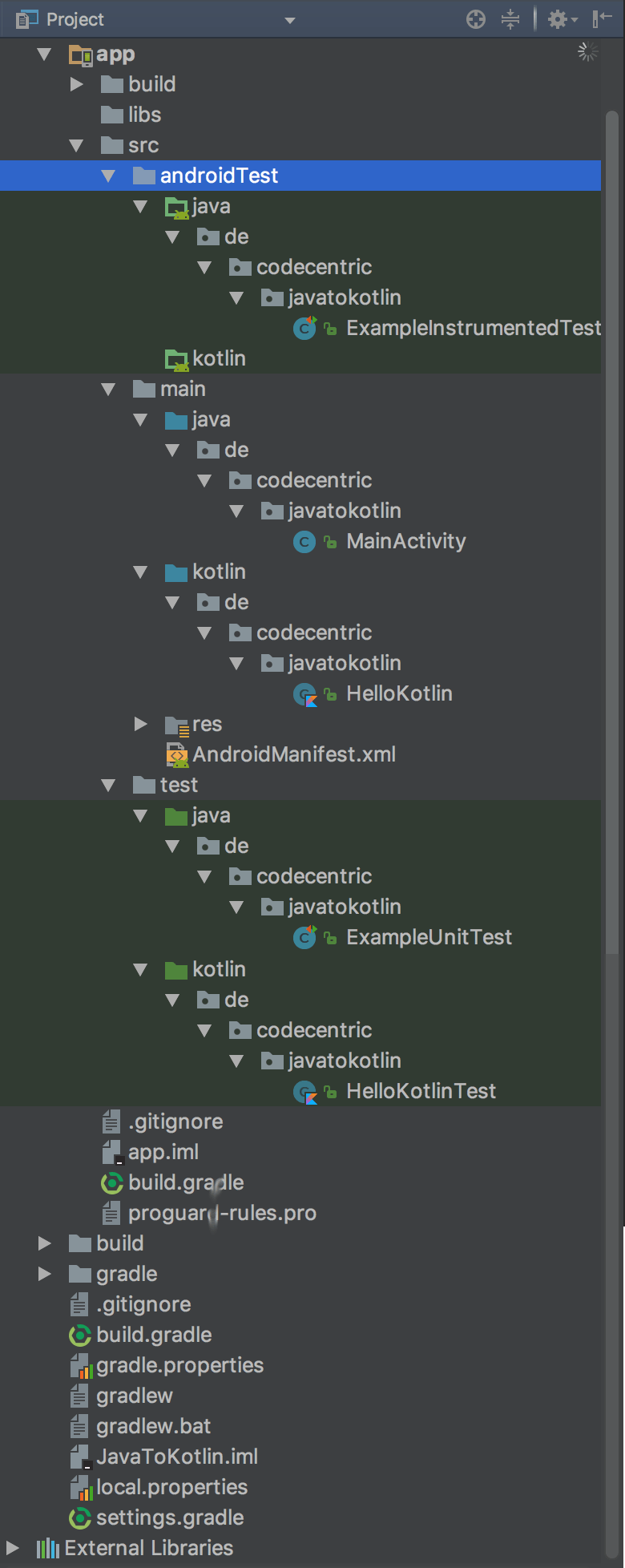Viewport: 625px width, 1568px height.
Task: Open the ExampleInstrumentedTest class file
Action: [473, 328]
